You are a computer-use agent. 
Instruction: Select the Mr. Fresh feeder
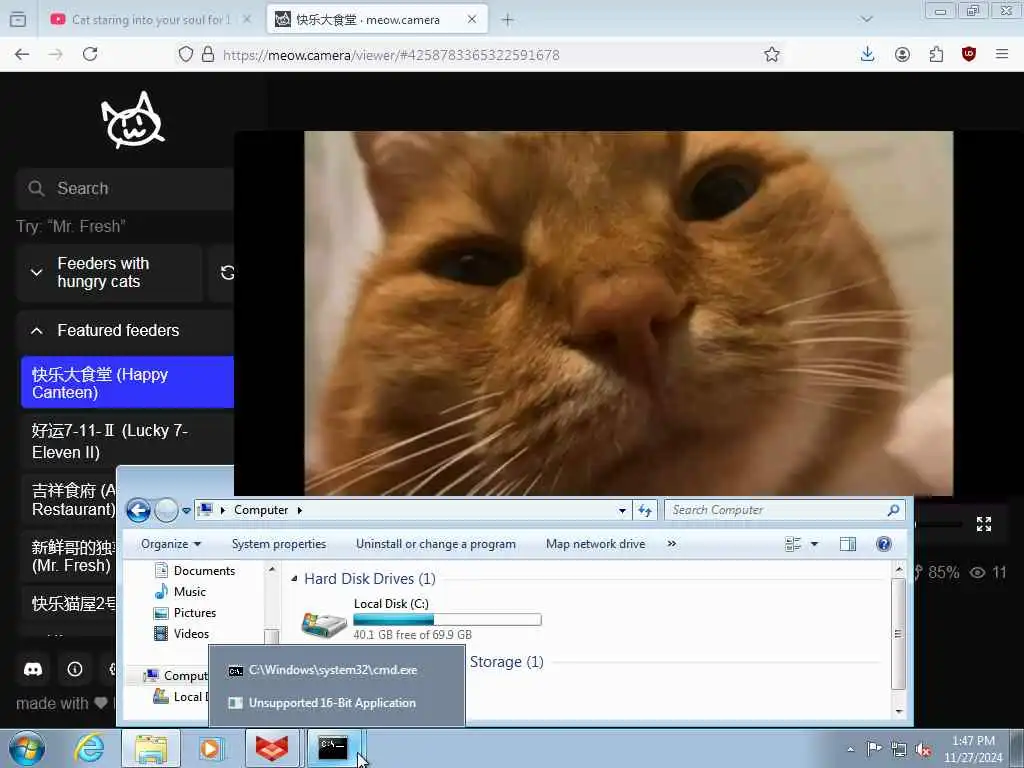[x=69, y=556]
